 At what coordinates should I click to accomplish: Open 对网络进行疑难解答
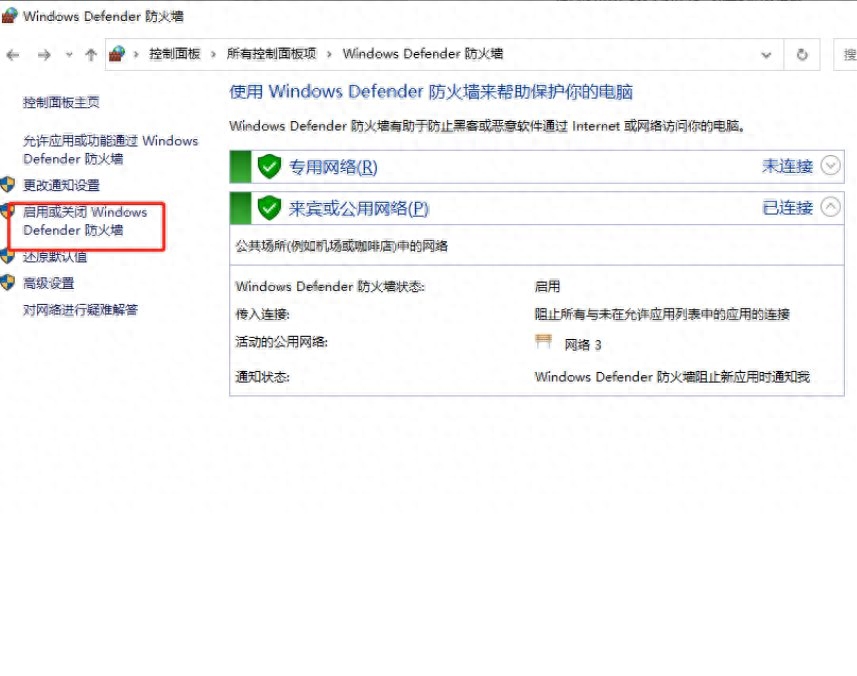pos(81,310)
